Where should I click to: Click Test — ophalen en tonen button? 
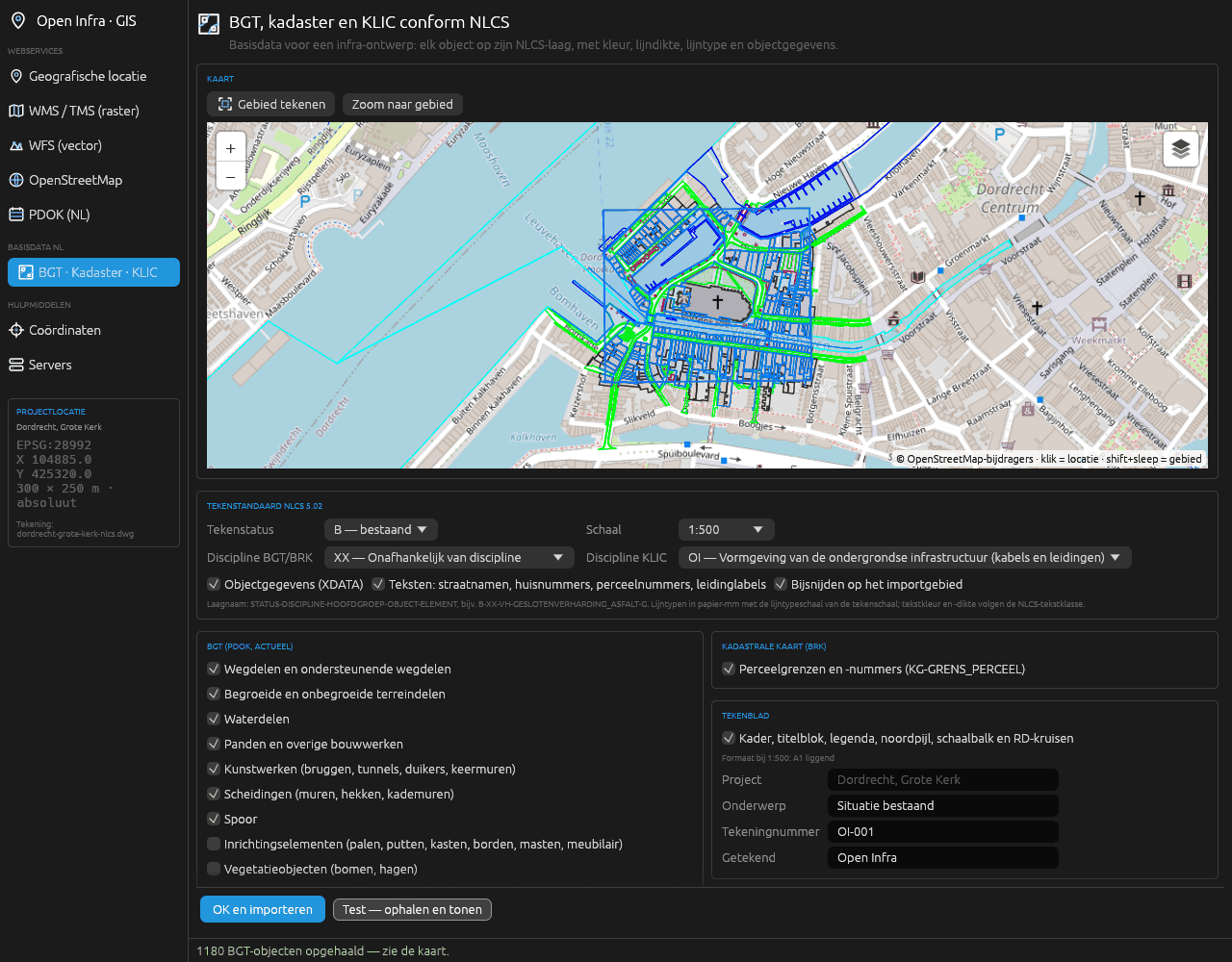pos(412,909)
